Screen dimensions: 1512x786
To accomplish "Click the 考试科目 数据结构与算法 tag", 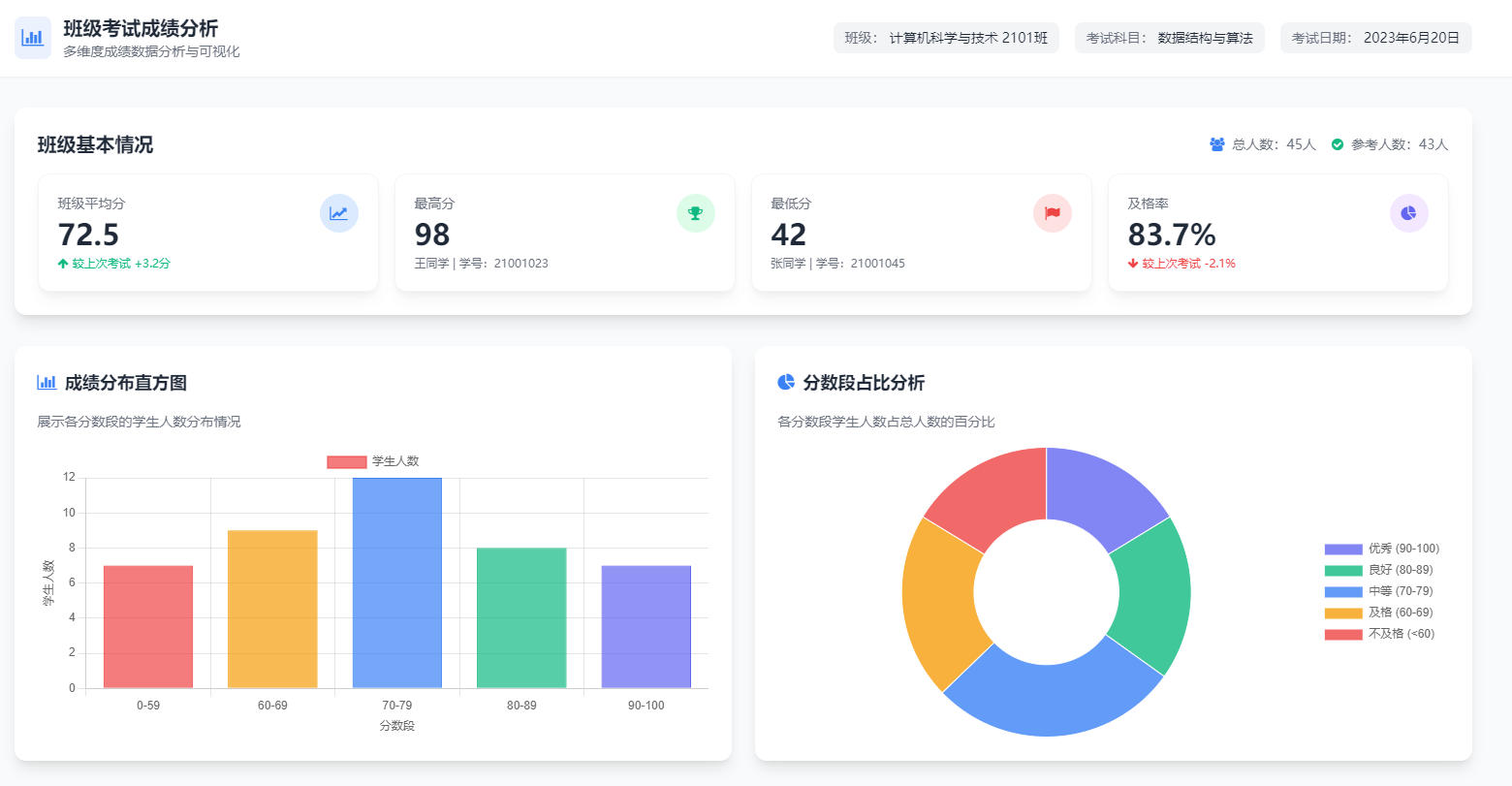I will pos(1169,38).
